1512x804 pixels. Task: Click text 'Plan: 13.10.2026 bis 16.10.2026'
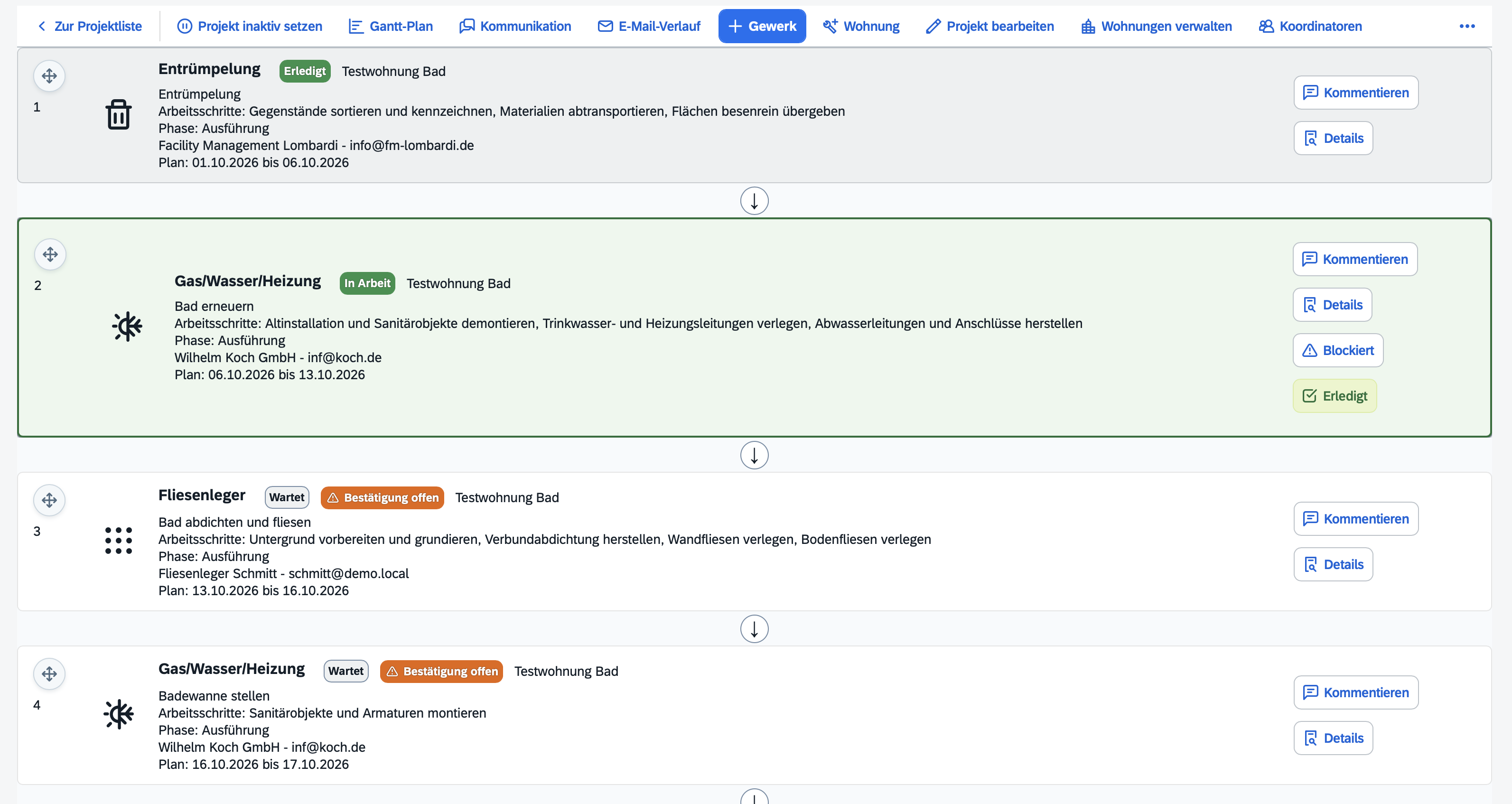coord(253,591)
